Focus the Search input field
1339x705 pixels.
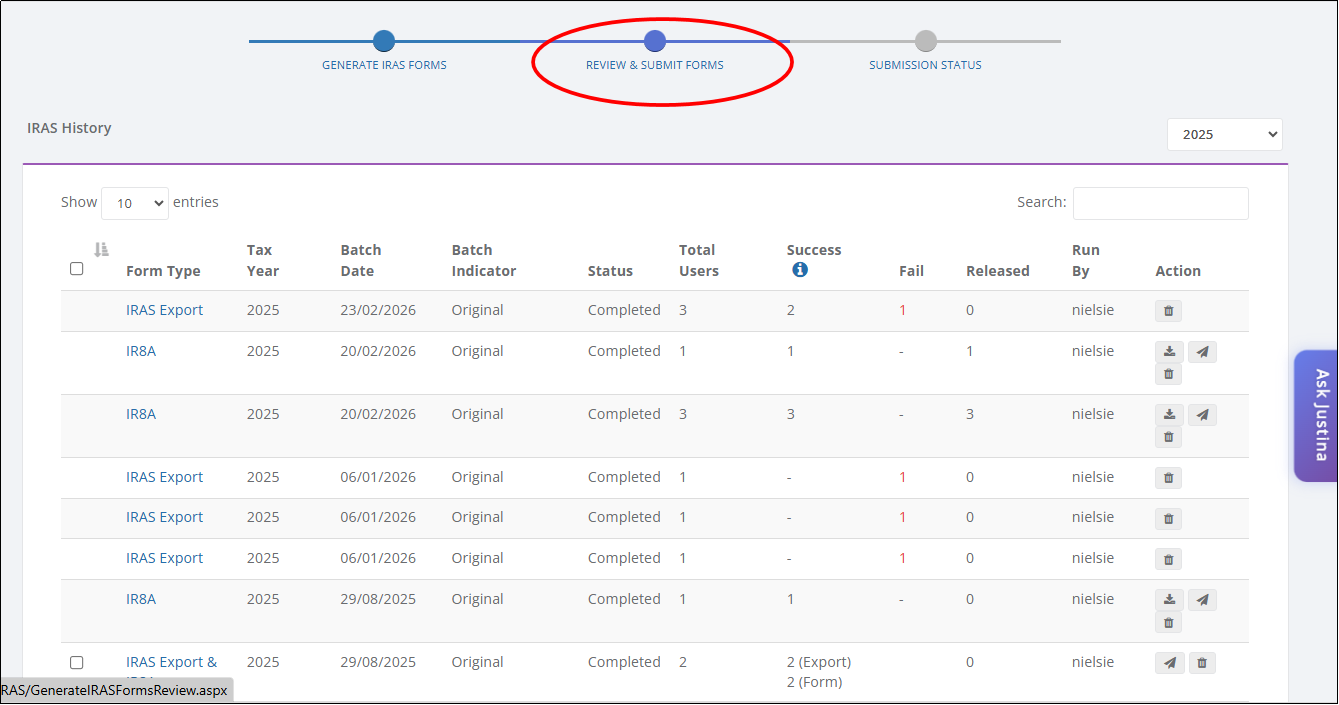tap(1160, 203)
